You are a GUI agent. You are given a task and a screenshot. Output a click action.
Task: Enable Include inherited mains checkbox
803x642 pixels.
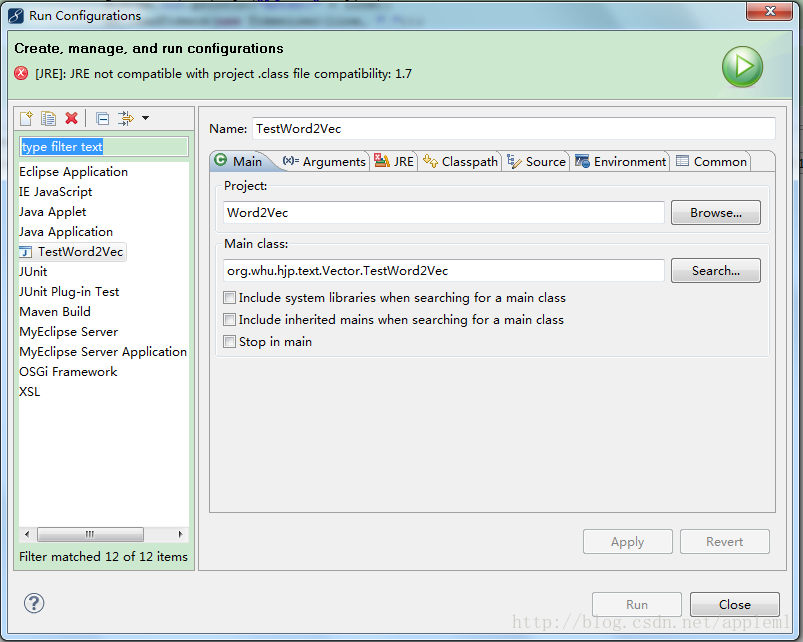pos(229,319)
